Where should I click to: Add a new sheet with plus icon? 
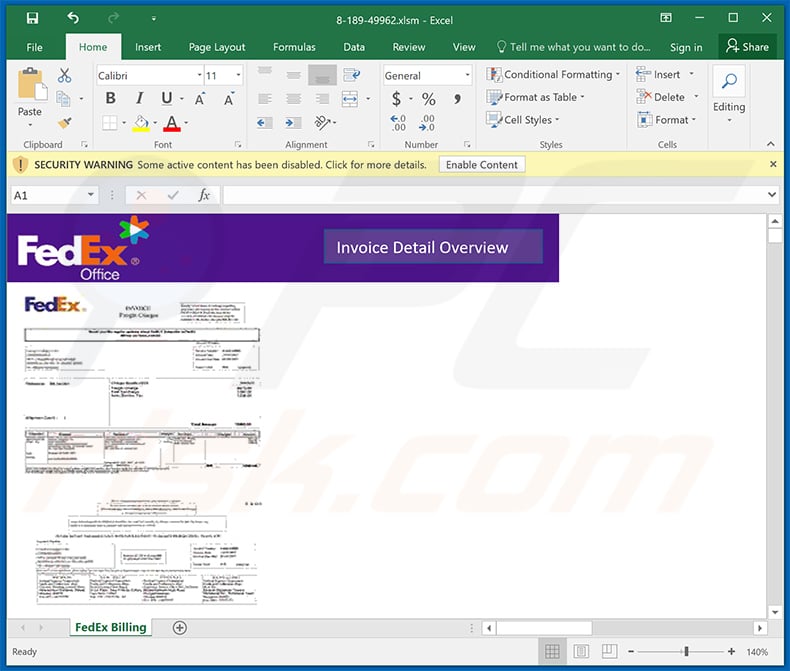click(x=180, y=628)
